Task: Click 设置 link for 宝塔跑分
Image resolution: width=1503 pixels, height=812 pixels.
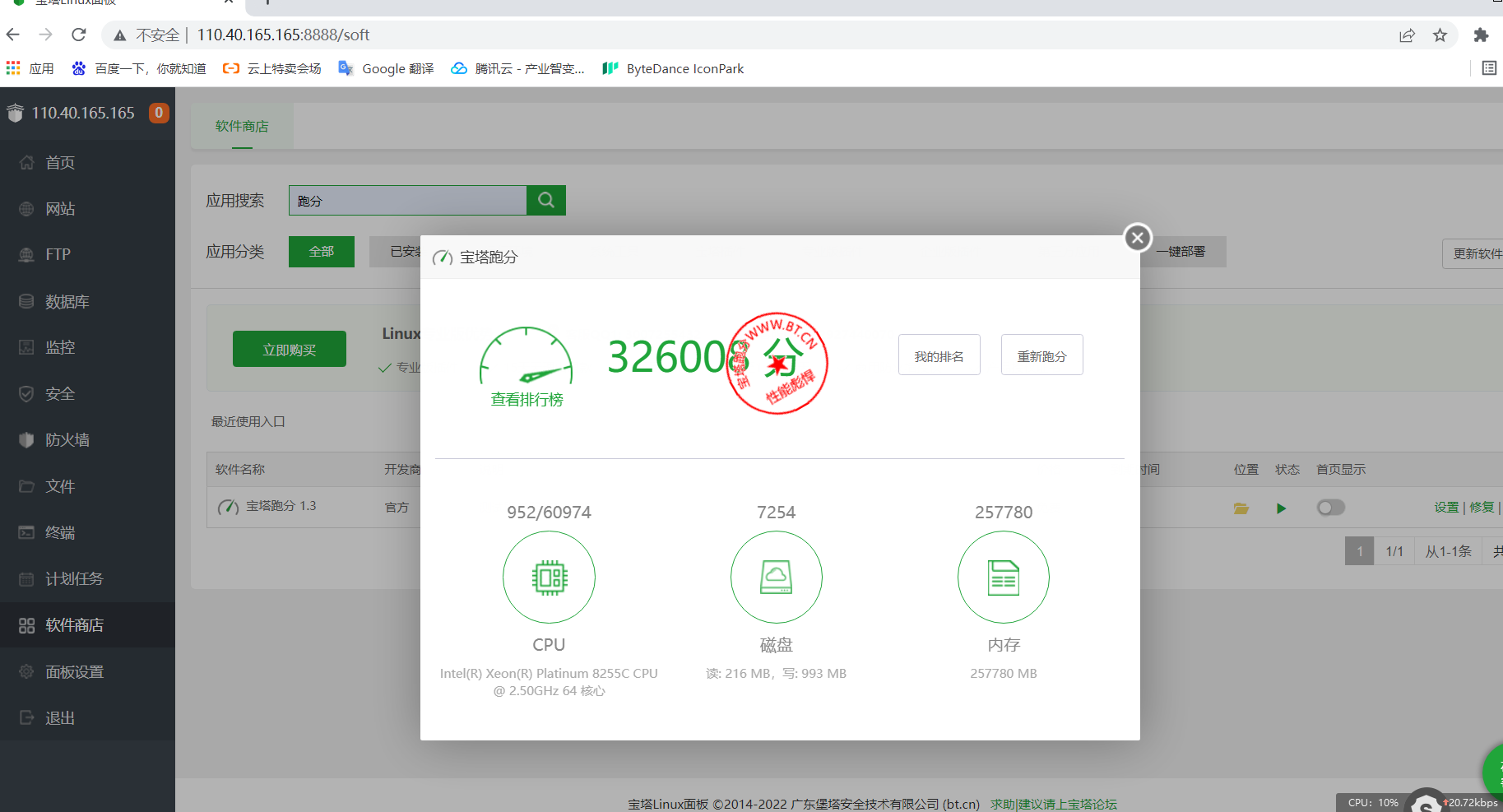Action: click(1446, 508)
